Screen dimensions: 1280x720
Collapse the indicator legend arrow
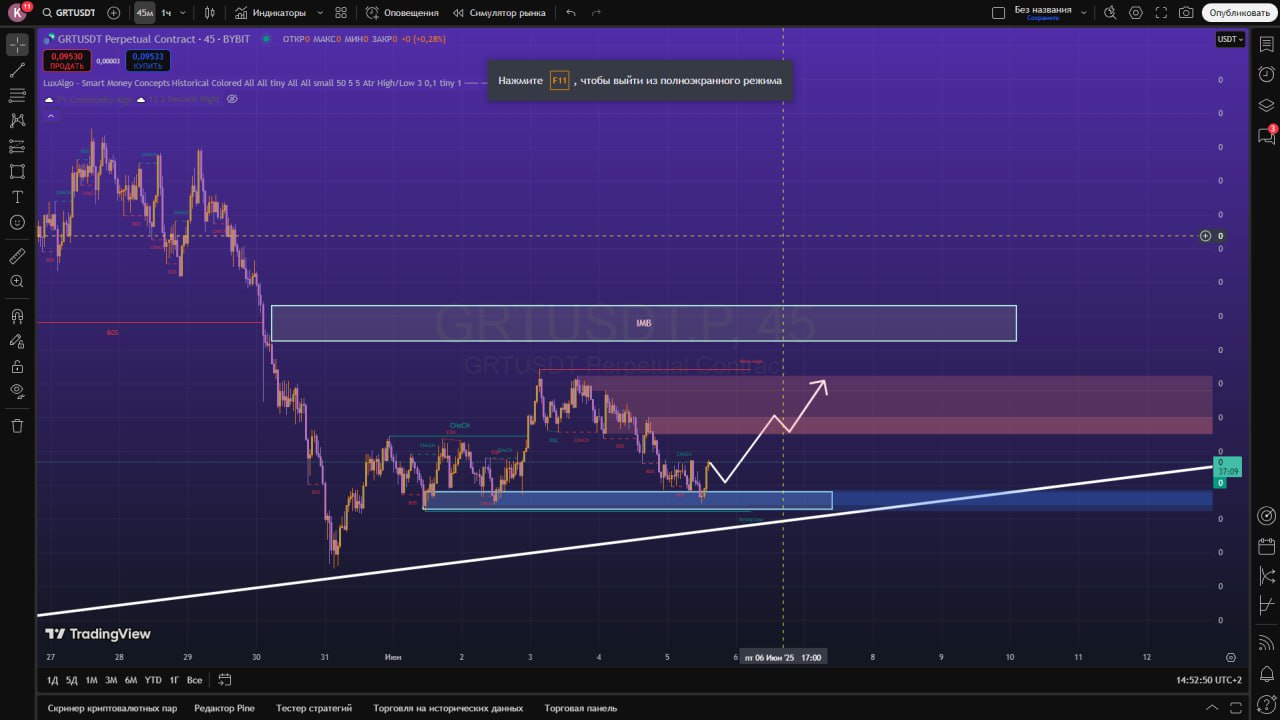pos(49,116)
